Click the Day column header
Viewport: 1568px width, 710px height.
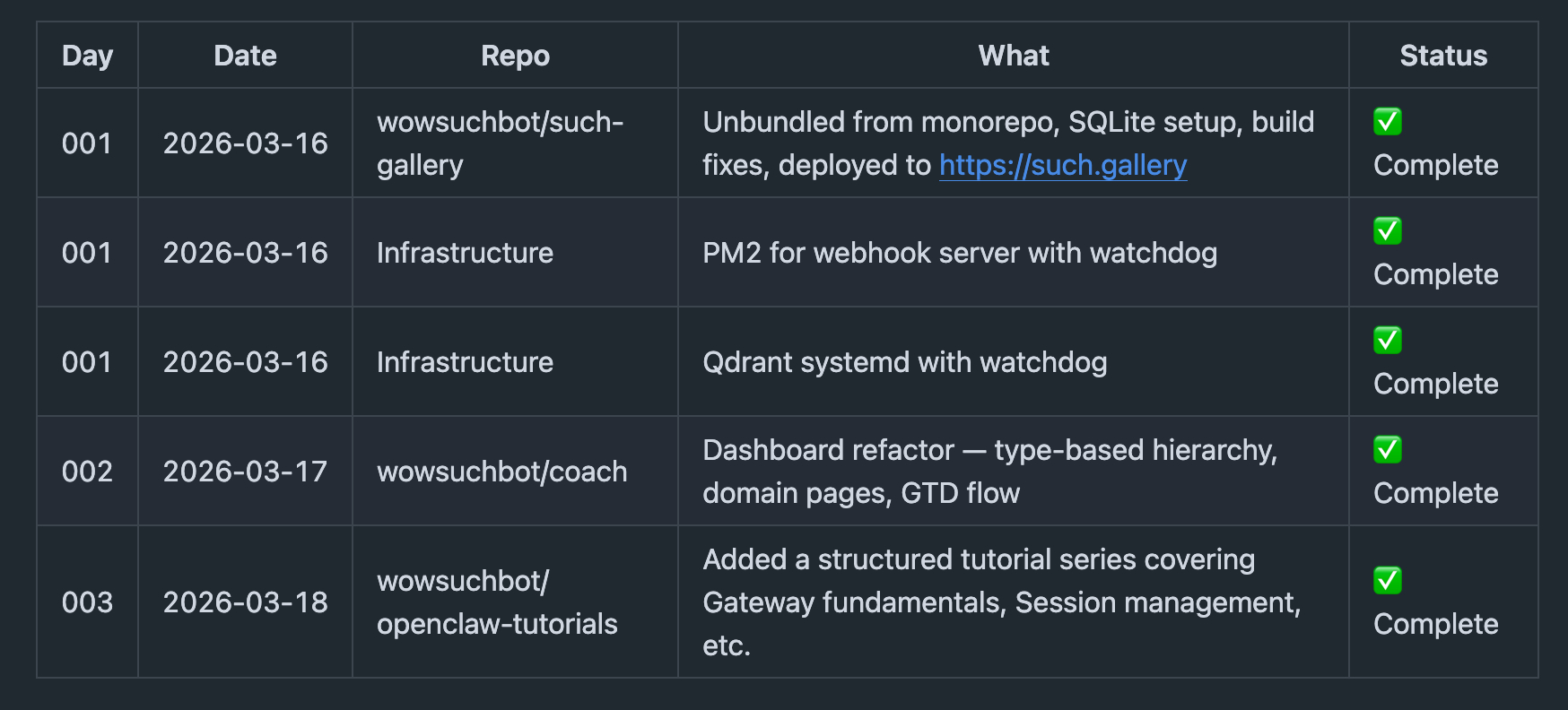[x=87, y=56]
